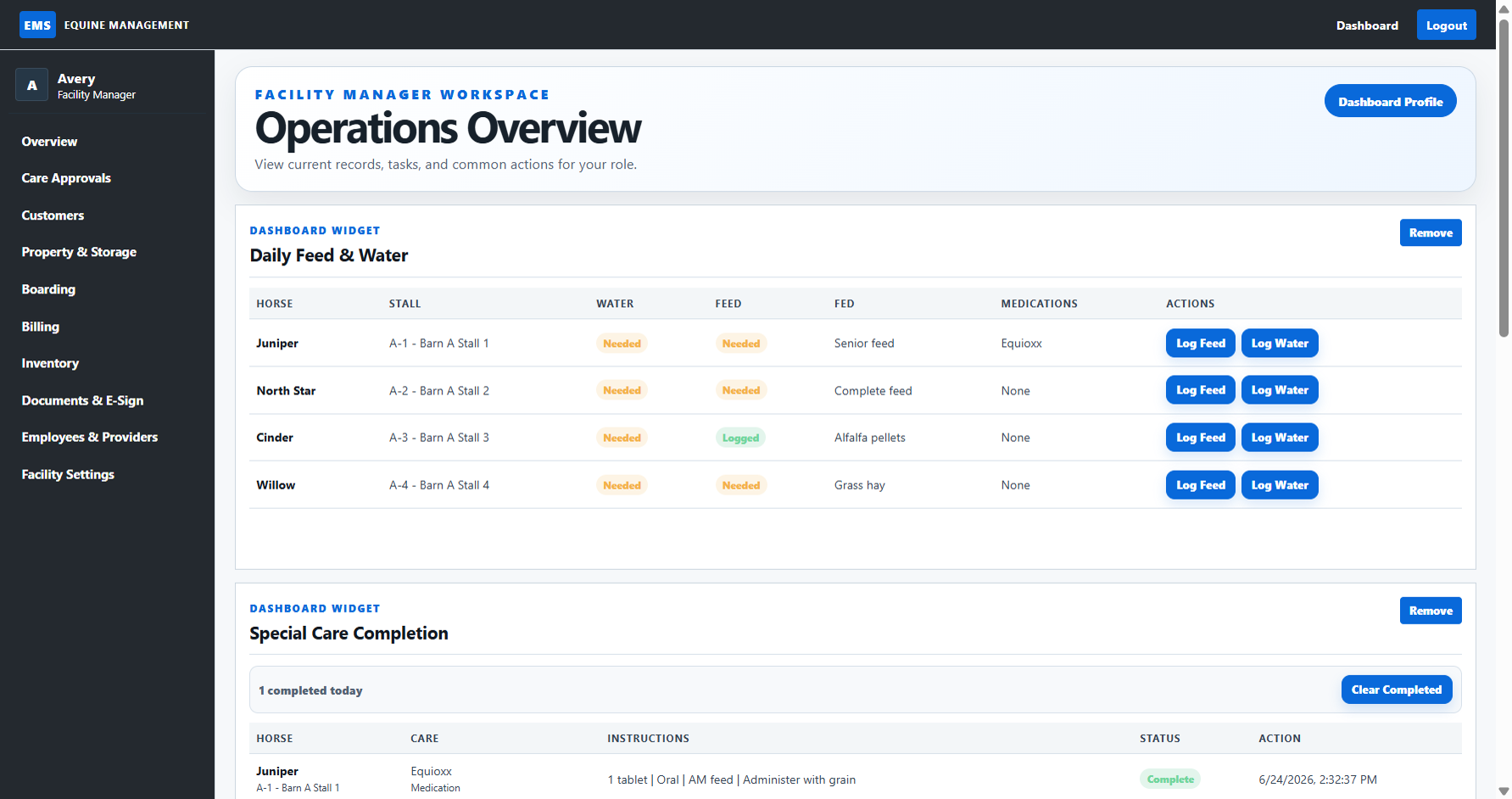Select Property & Storage
Screen dimensions: 1512x799
79,252
